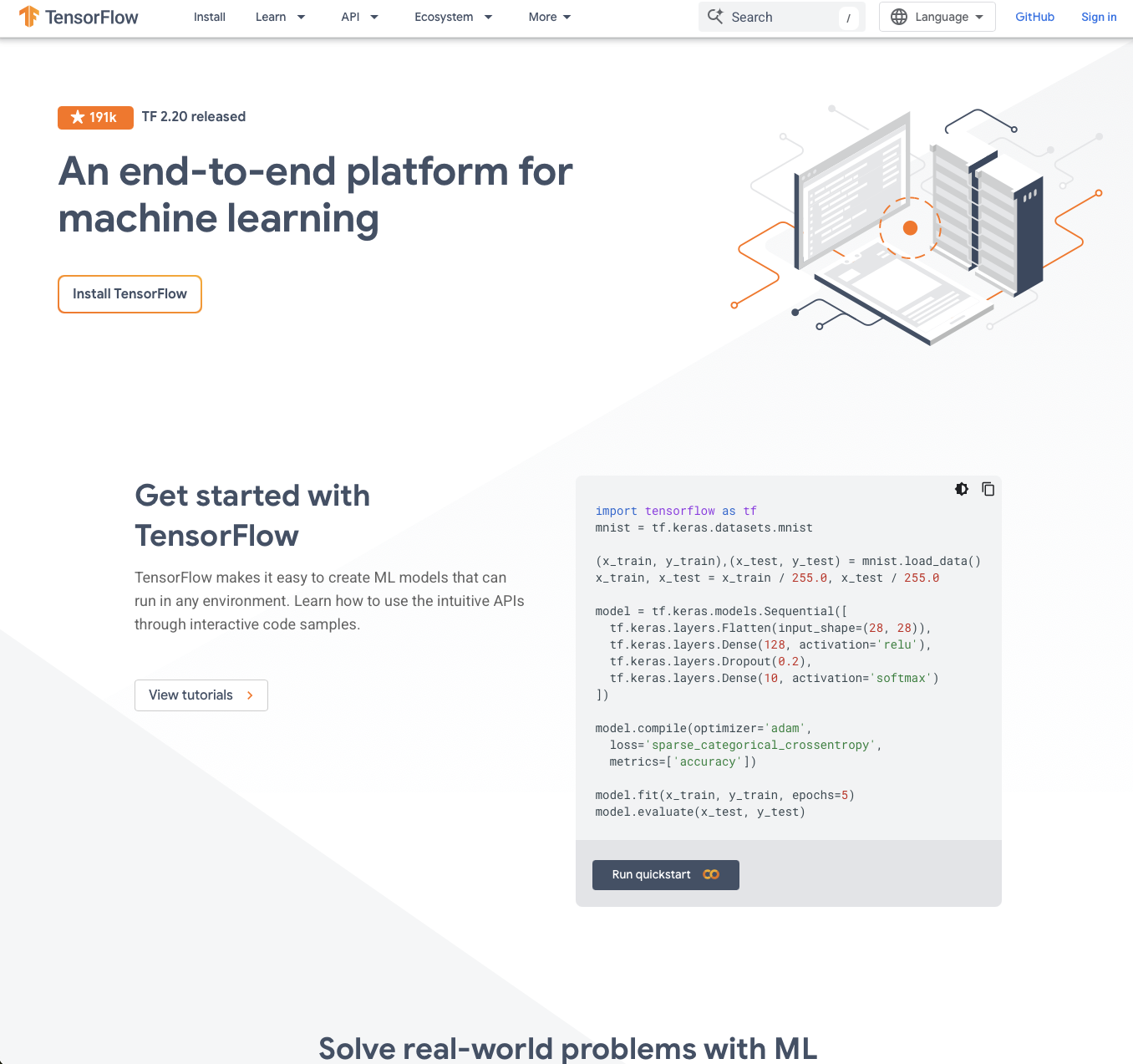Open the API menu
The height and width of the screenshot is (1064, 1133).
350,17
